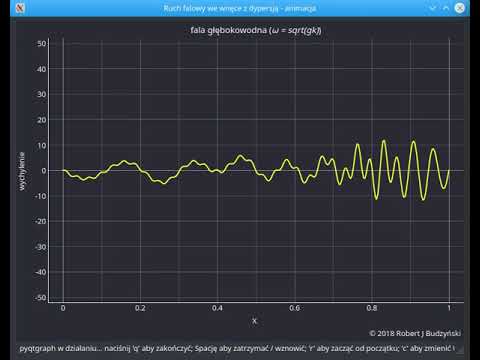Image resolution: width=480 pixels, height=360 pixels.
Task: Click the y-axis tick label 50
Action: pos(41,44)
